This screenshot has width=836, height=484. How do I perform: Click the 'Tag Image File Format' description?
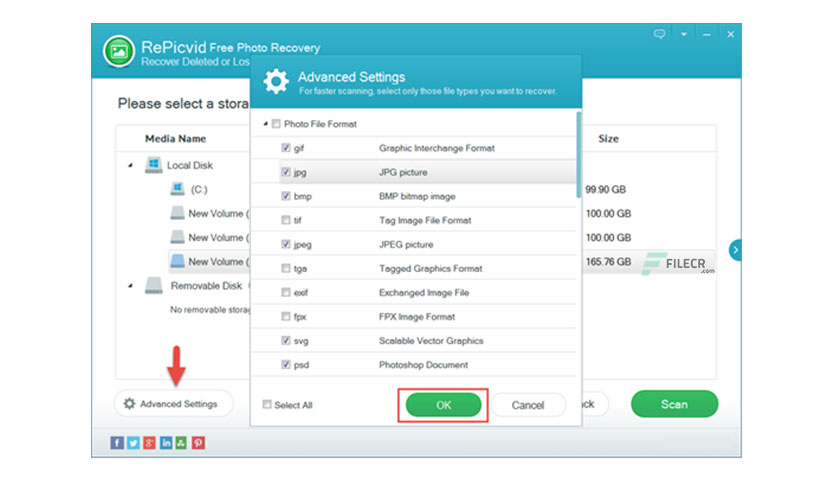click(x=425, y=220)
